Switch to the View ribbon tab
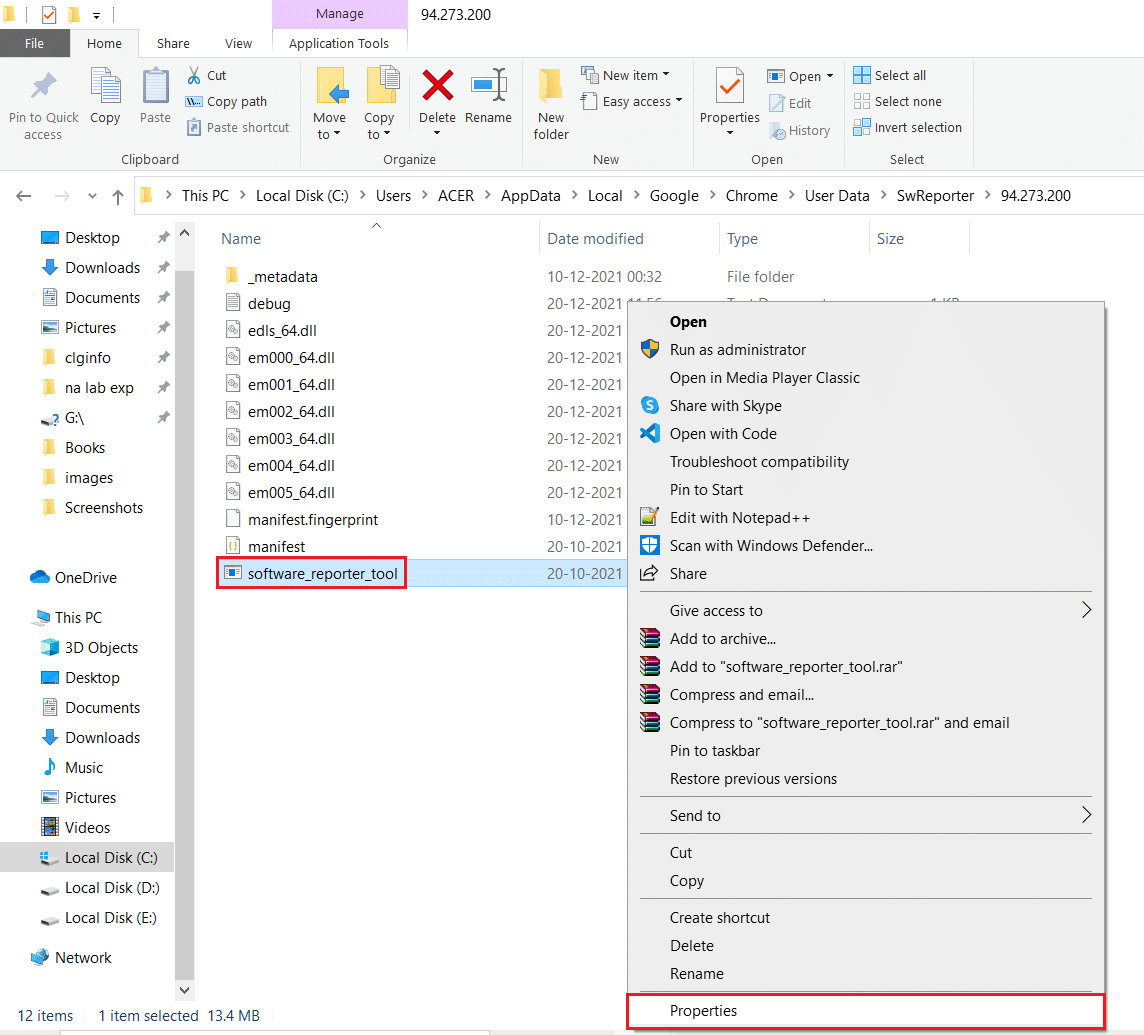 pos(238,43)
